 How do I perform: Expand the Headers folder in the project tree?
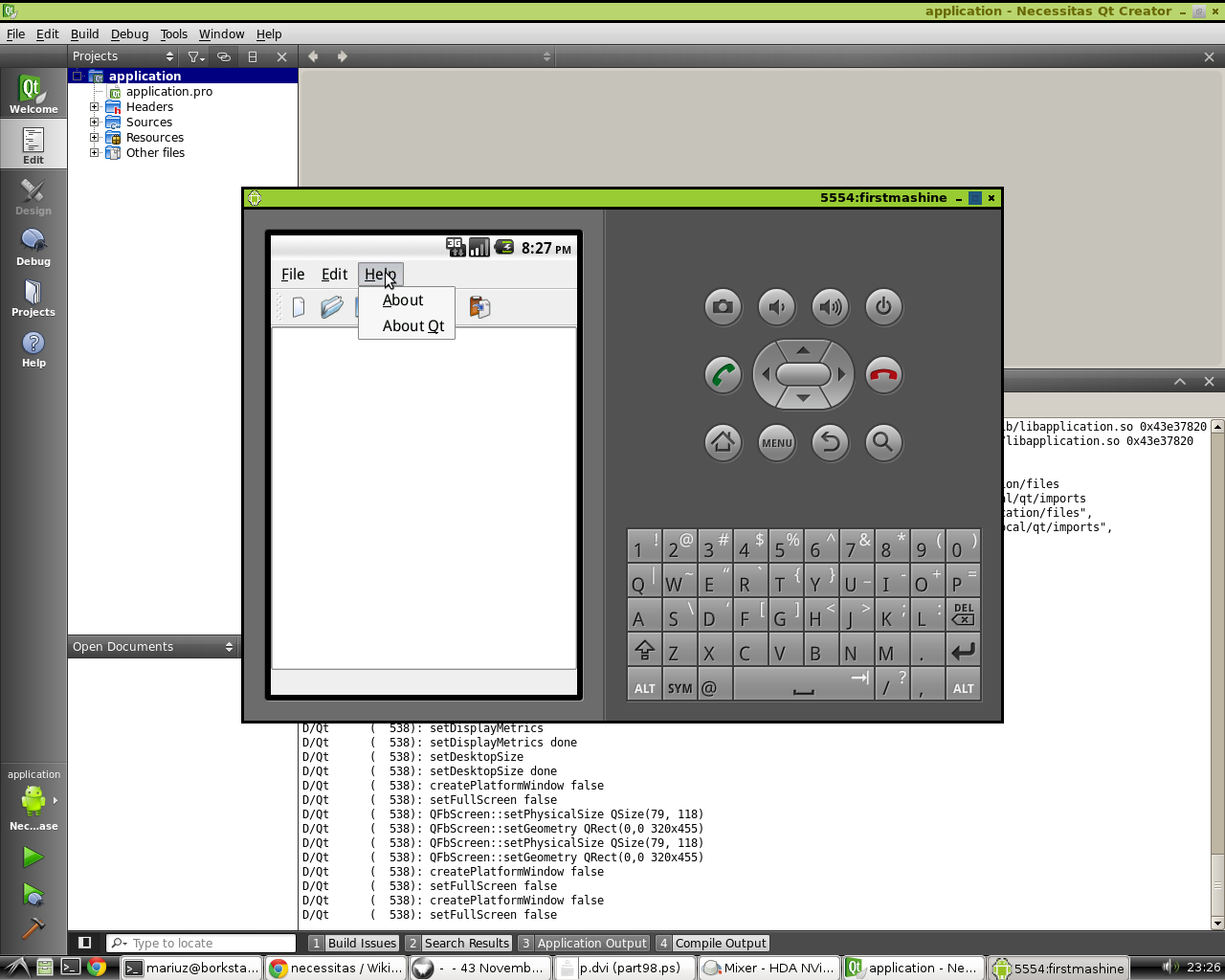click(94, 106)
